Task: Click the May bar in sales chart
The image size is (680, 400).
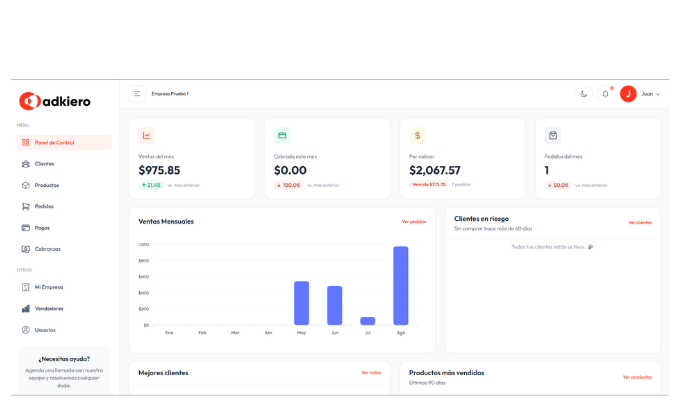Action: [x=301, y=303]
